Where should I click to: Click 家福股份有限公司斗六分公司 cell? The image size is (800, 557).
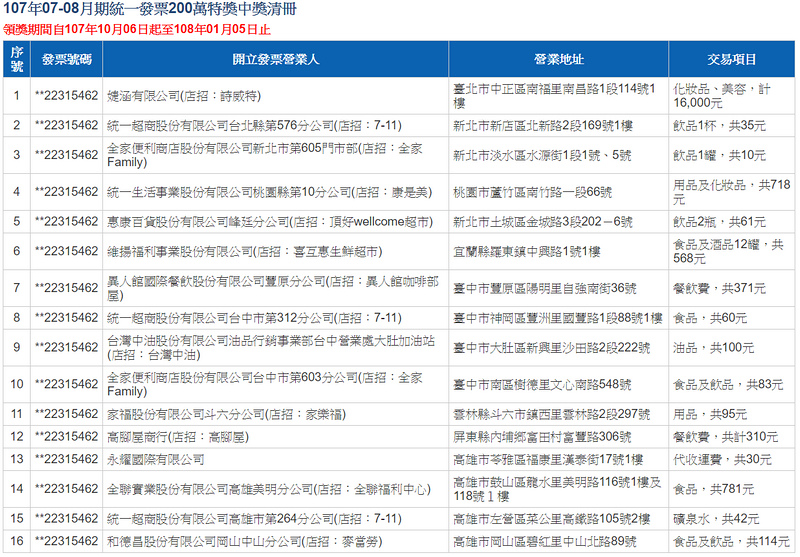tap(276, 414)
